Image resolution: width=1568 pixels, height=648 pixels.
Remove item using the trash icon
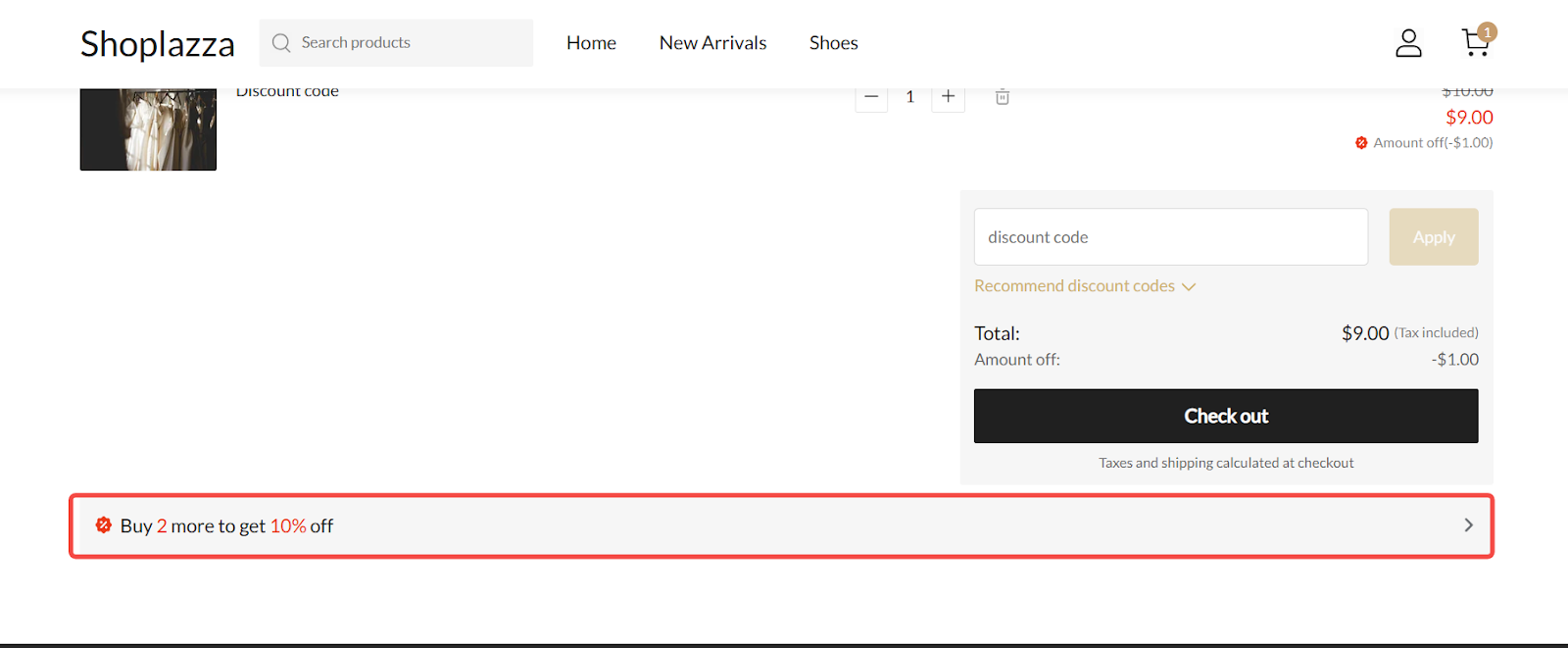[1003, 97]
